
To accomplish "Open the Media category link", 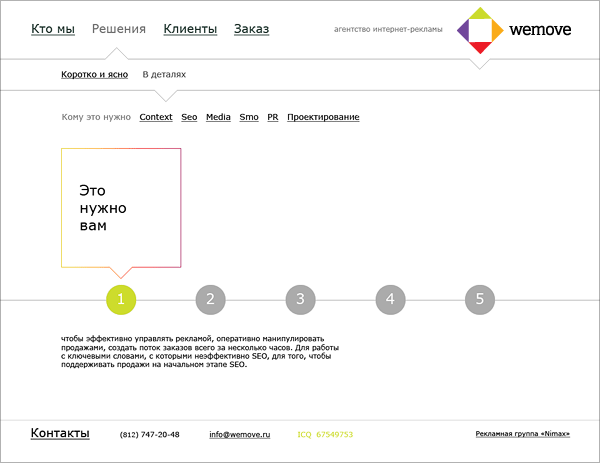I will point(218,118).
